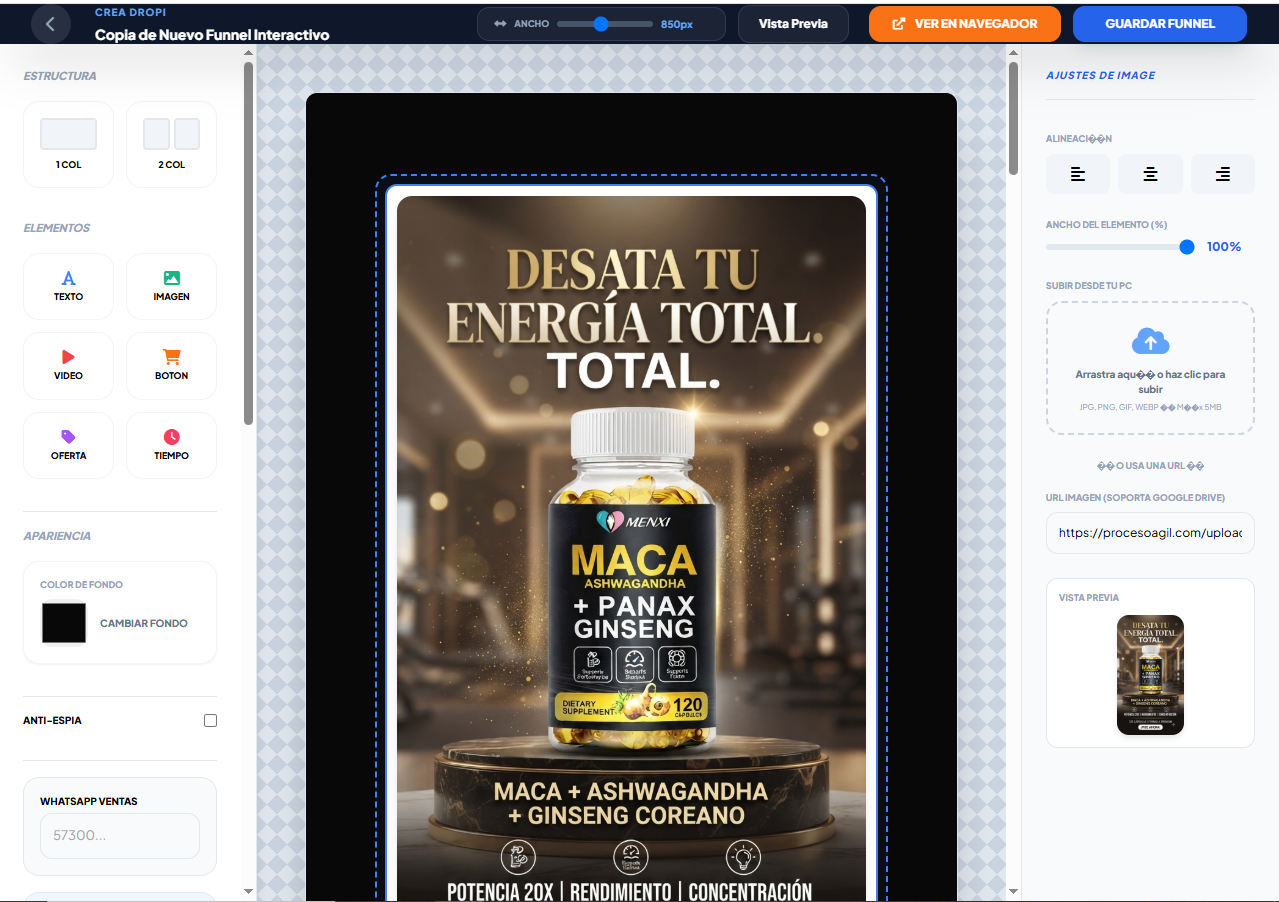Click the cloud upload icon
The height and width of the screenshot is (902, 1279).
1150,341
